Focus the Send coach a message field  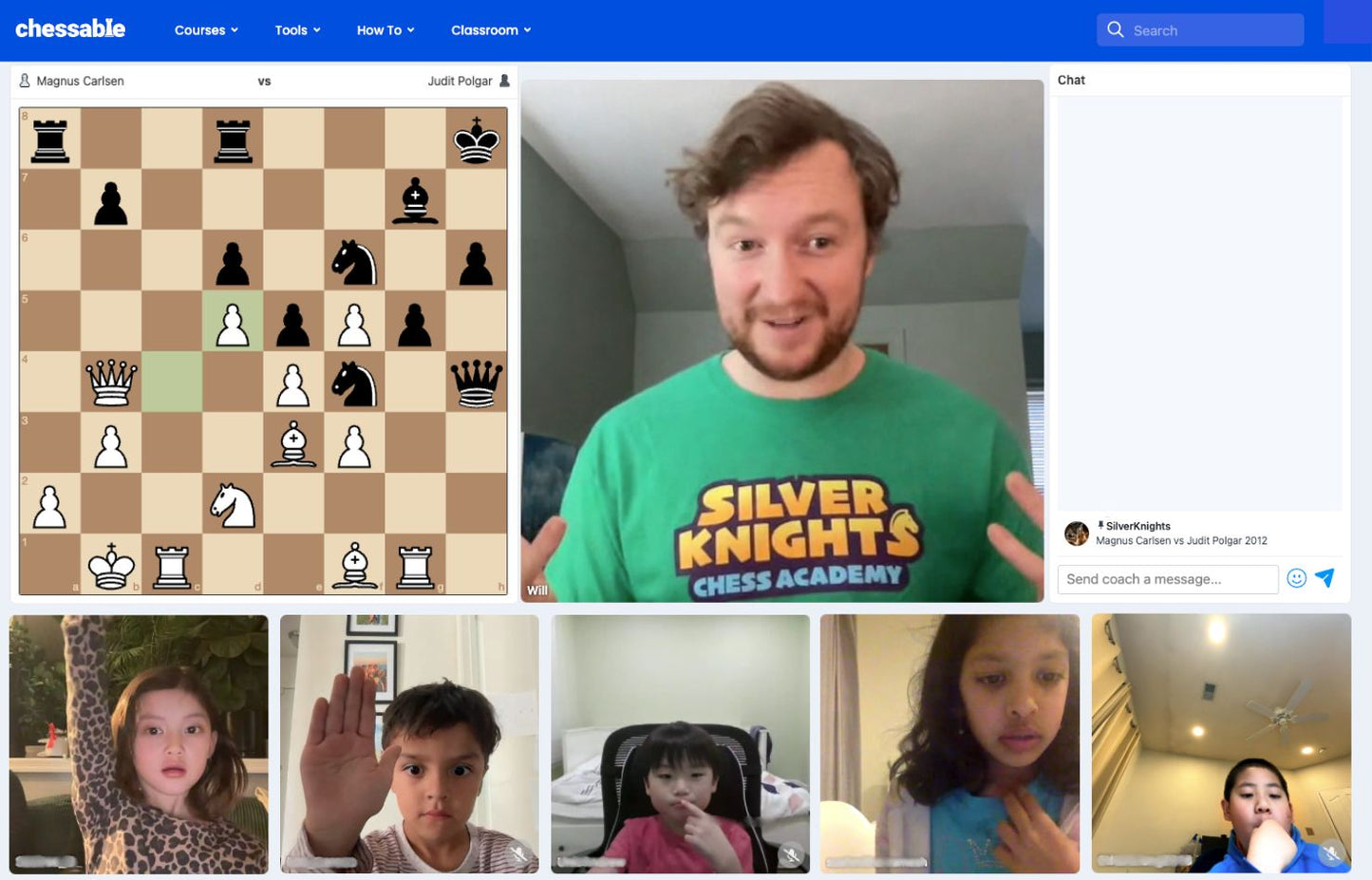coord(1167,579)
